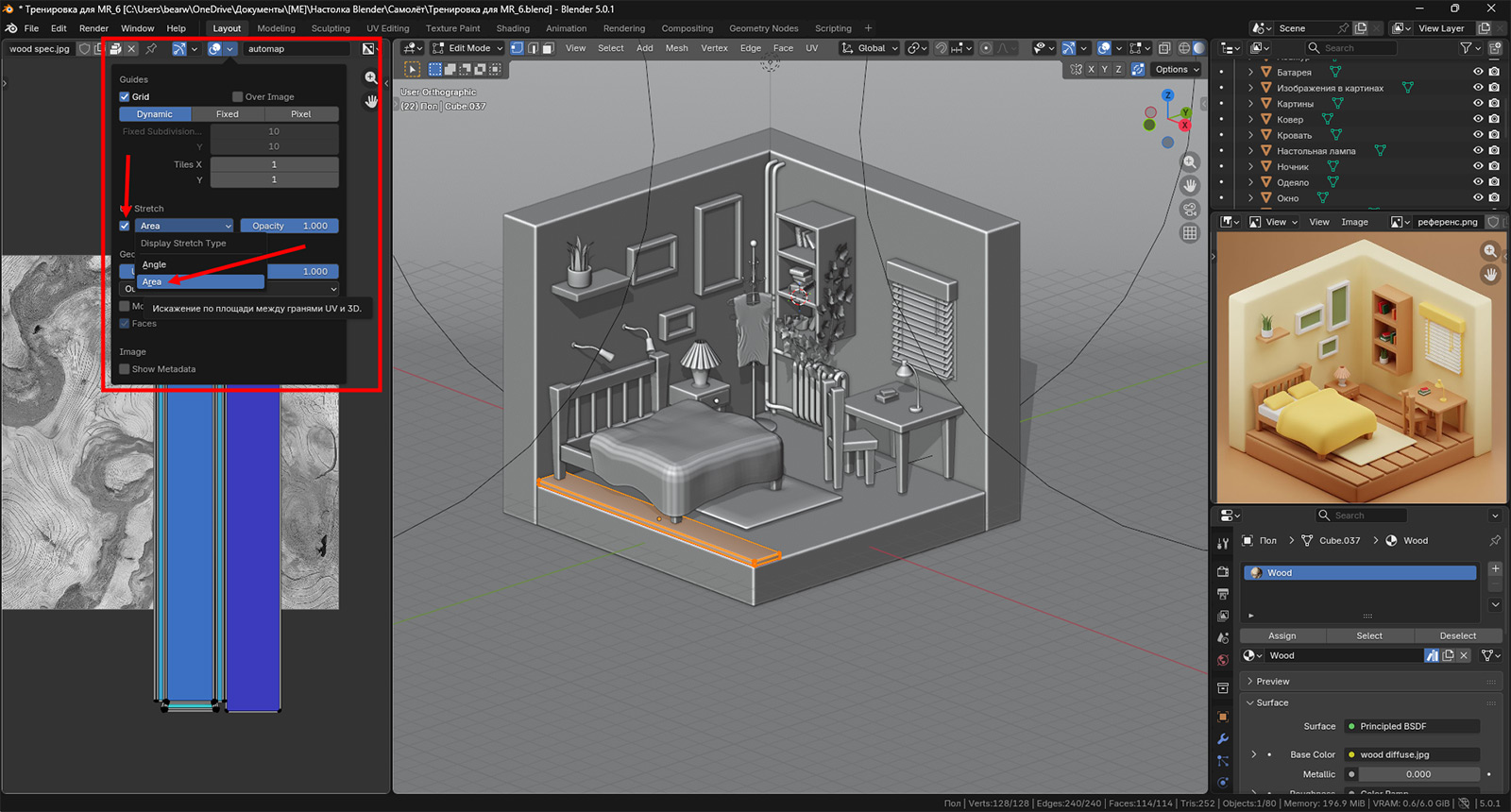Image resolution: width=1511 pixels, height=812 pixels.
Task: Click the outliner Search field
Action: point(1350,48)
